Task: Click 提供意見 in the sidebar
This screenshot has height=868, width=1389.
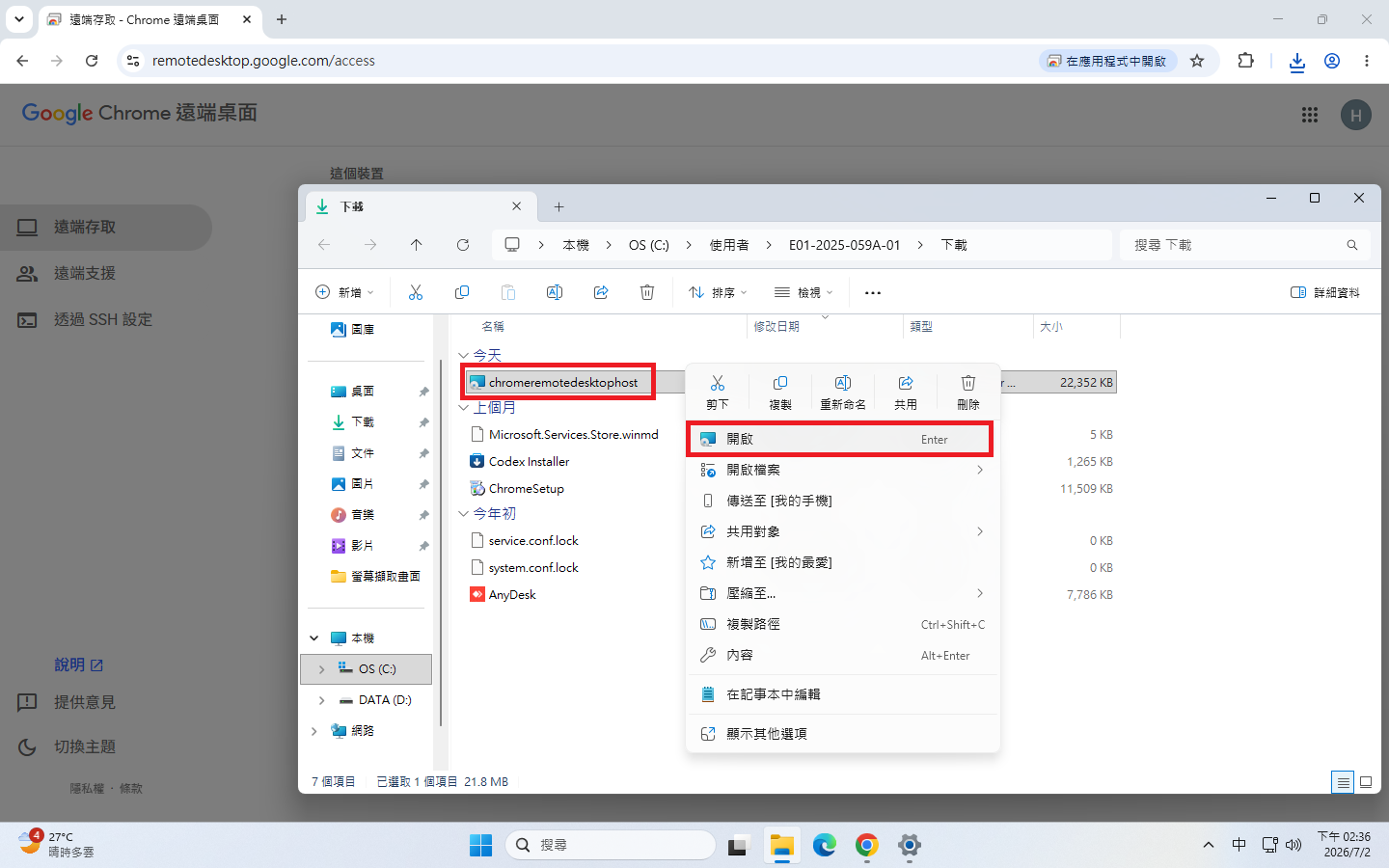Action: [85, 702]
